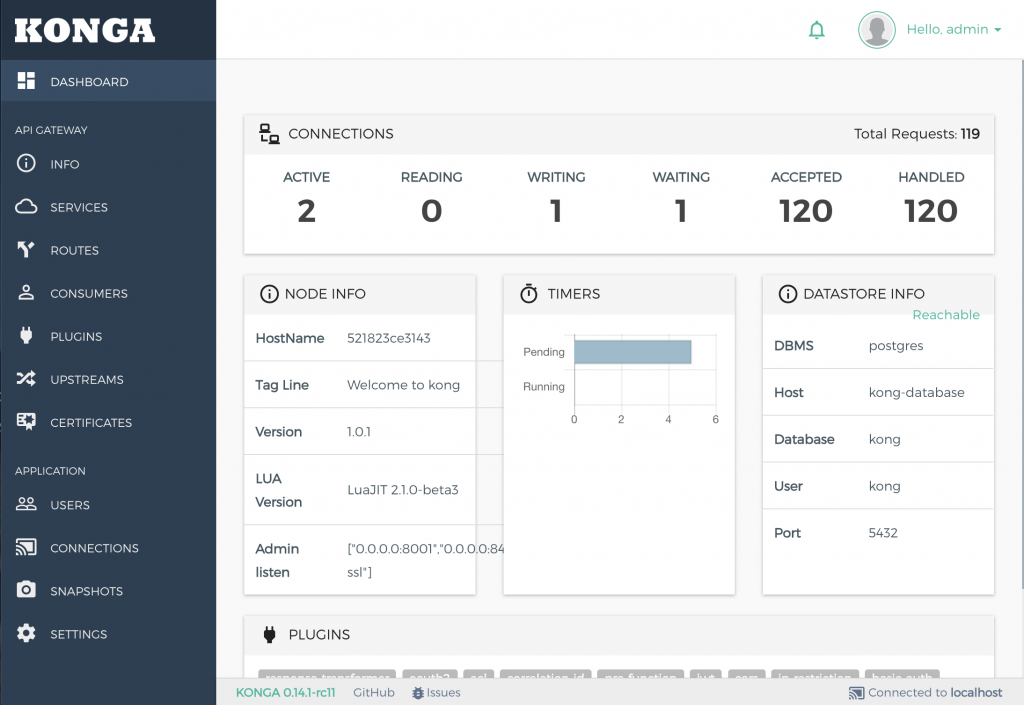The height and width of the screenshot is (705, 1024).
Task: Click the Handled connections count 120
Action: pos(931,211)
